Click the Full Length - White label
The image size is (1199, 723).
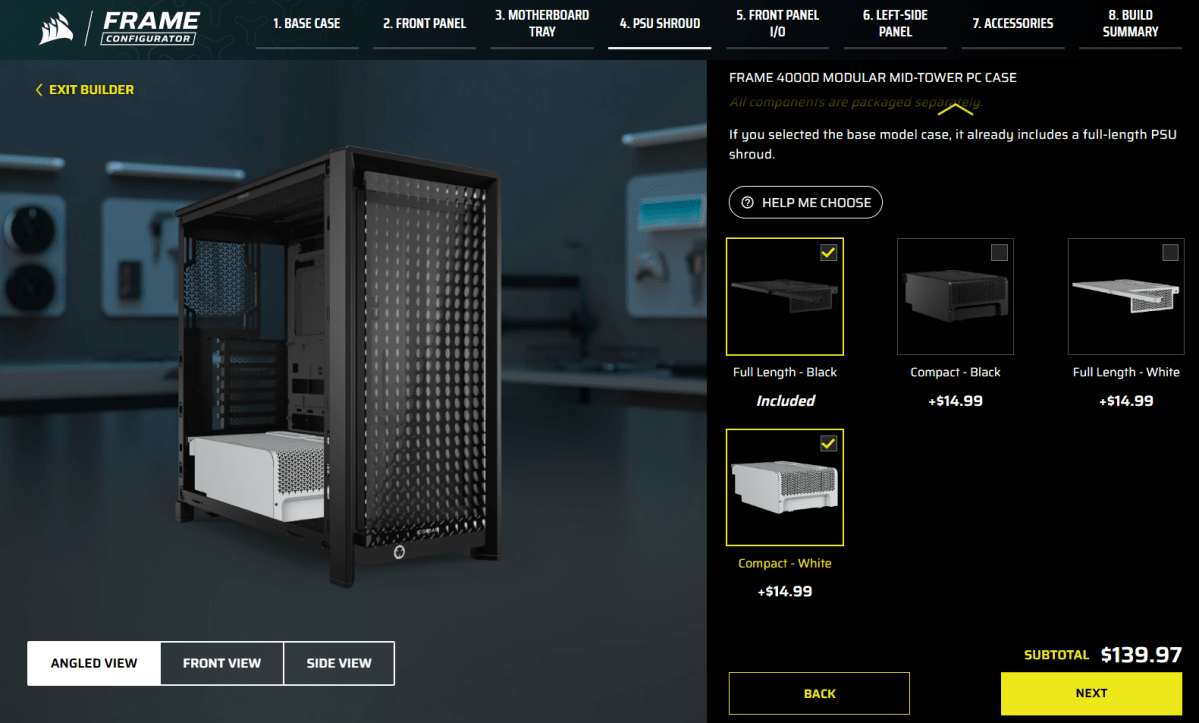pos(1126,372)
